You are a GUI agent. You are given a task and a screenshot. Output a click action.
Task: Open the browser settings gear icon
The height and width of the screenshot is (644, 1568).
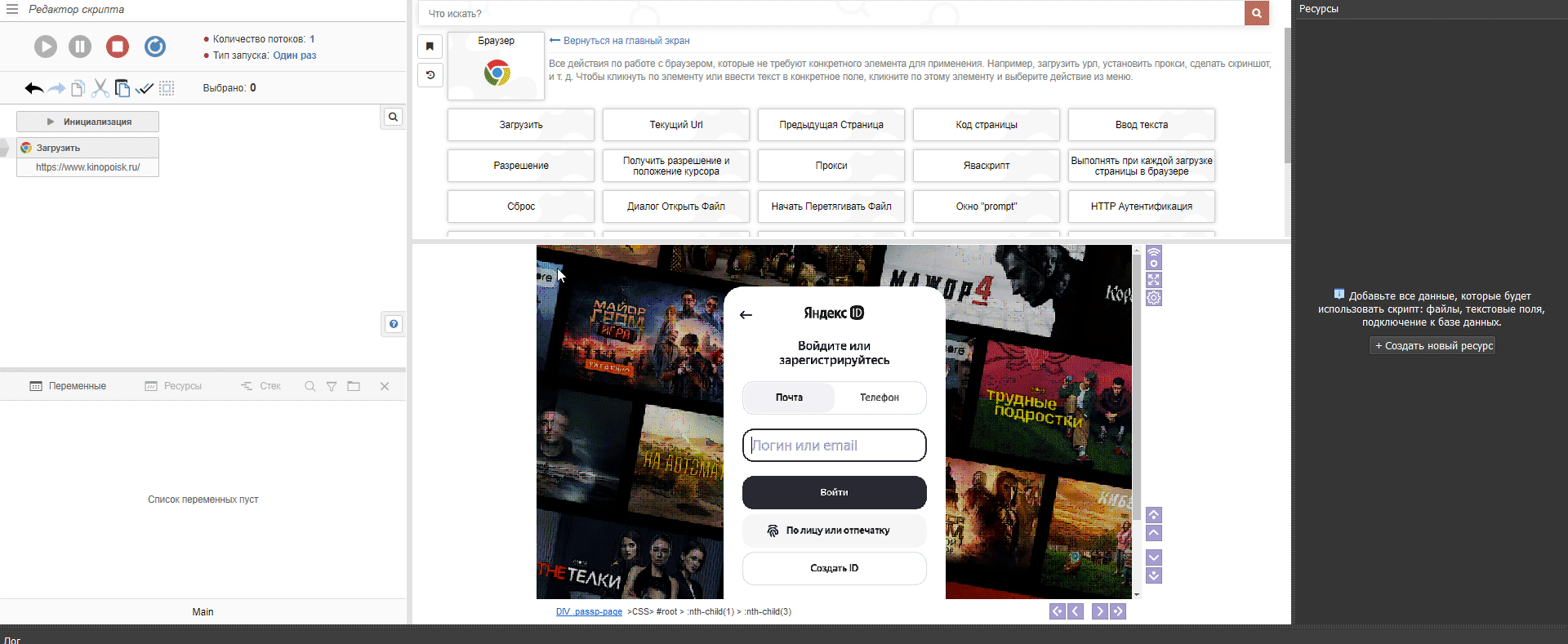click(1153, 298)
